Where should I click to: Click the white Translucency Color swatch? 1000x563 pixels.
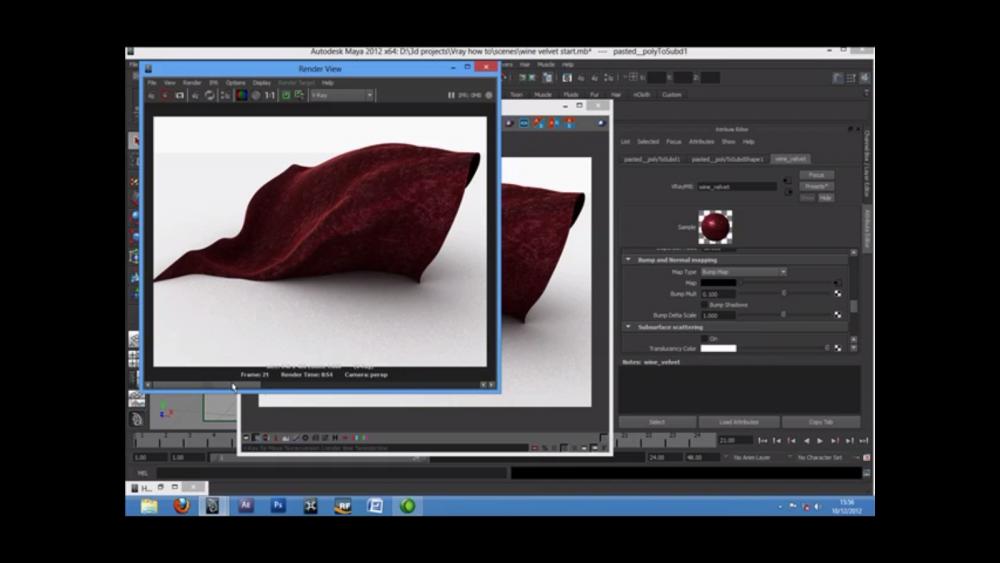tap(718, 348)
